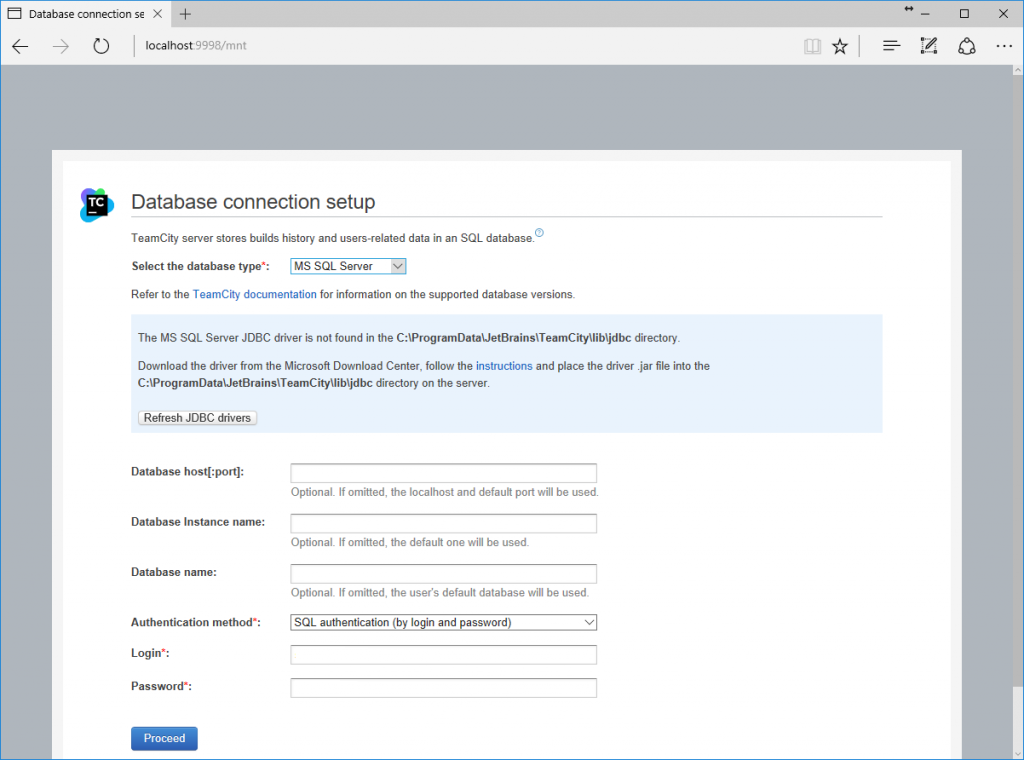Click the bold C:\ProgramData\JetBrains\TeamCity\lib\jdbc path in first line
The width and height of the screenshot is (1024, 760).
click(x=514, y=338)
